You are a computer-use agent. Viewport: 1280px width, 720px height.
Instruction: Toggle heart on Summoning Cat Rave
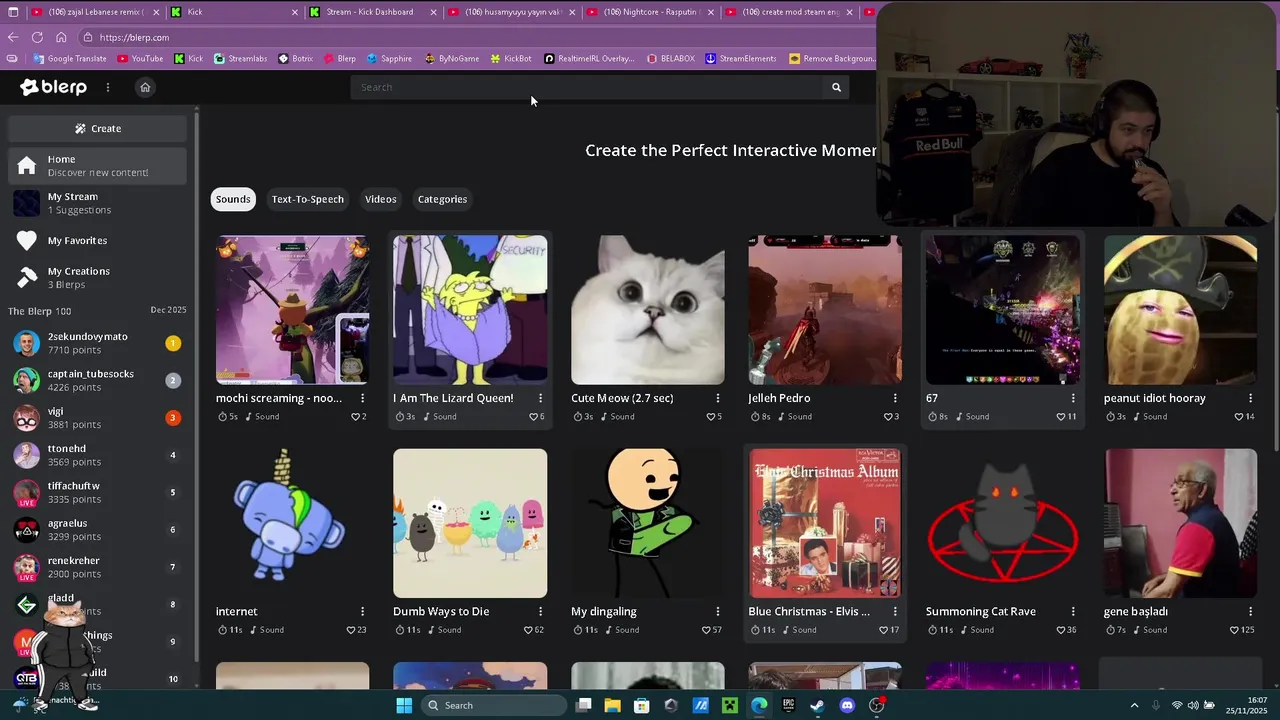pyautogui.click(x=1061, y=630)
